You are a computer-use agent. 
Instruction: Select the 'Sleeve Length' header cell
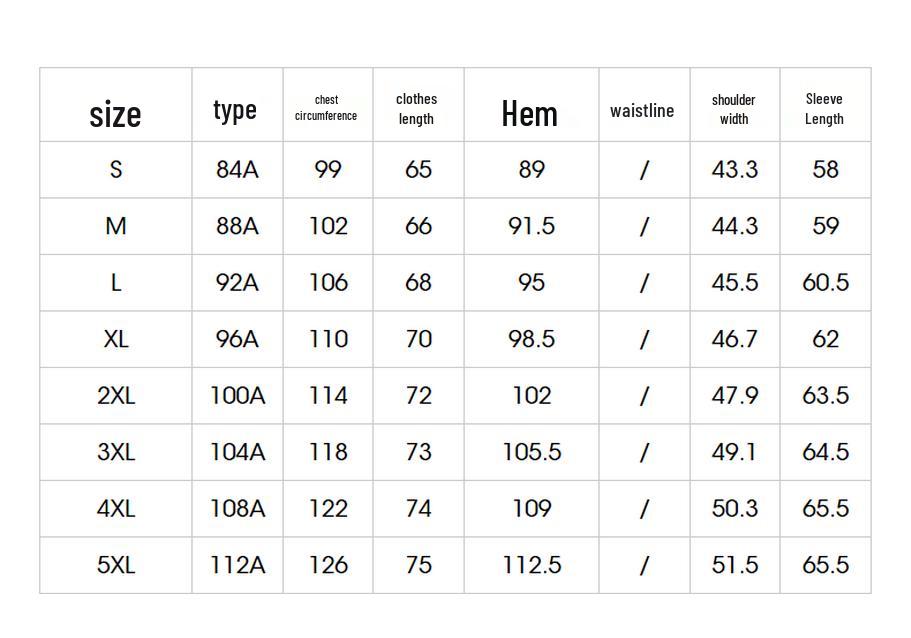tap(824, 109)
